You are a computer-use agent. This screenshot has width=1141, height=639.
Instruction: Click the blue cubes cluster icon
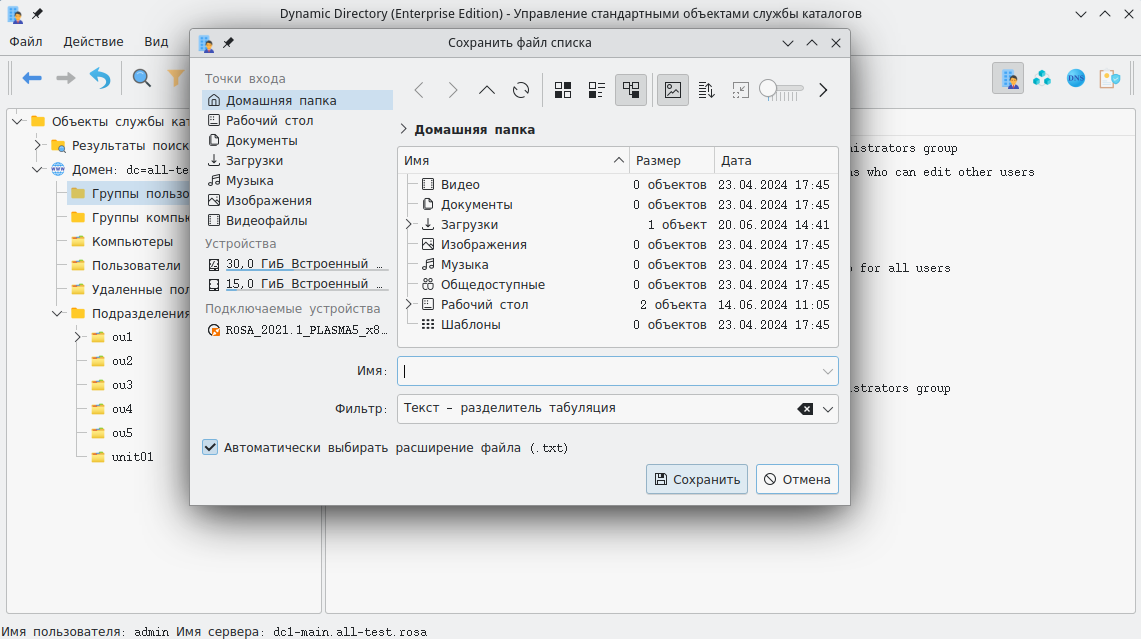pyautogui.click(x=1042, y=78)
